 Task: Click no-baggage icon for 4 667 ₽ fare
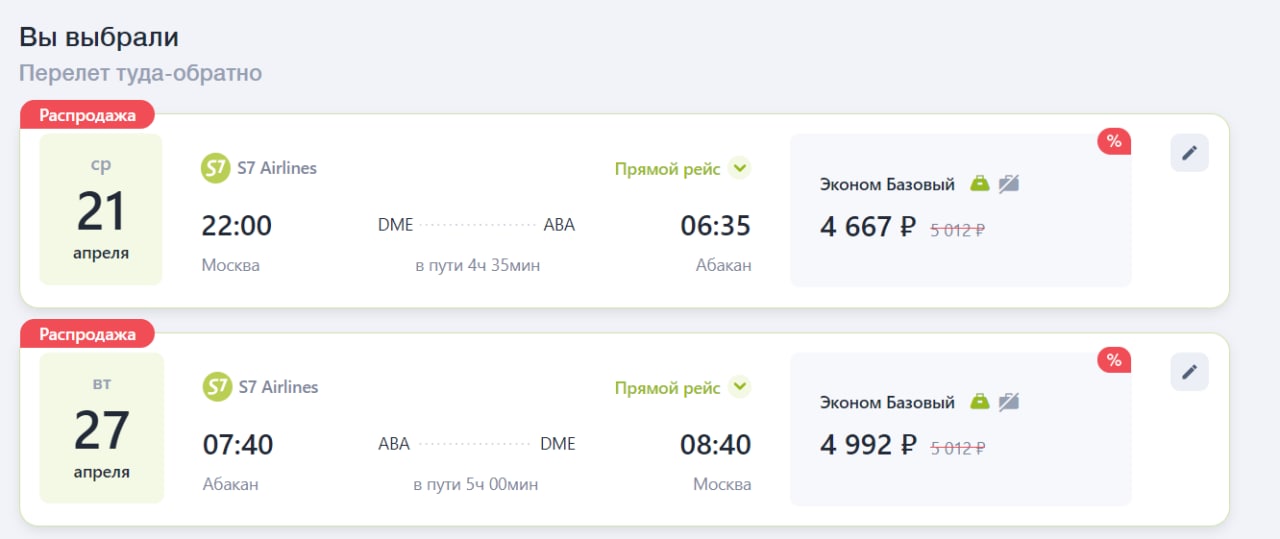pos(1009,184)
